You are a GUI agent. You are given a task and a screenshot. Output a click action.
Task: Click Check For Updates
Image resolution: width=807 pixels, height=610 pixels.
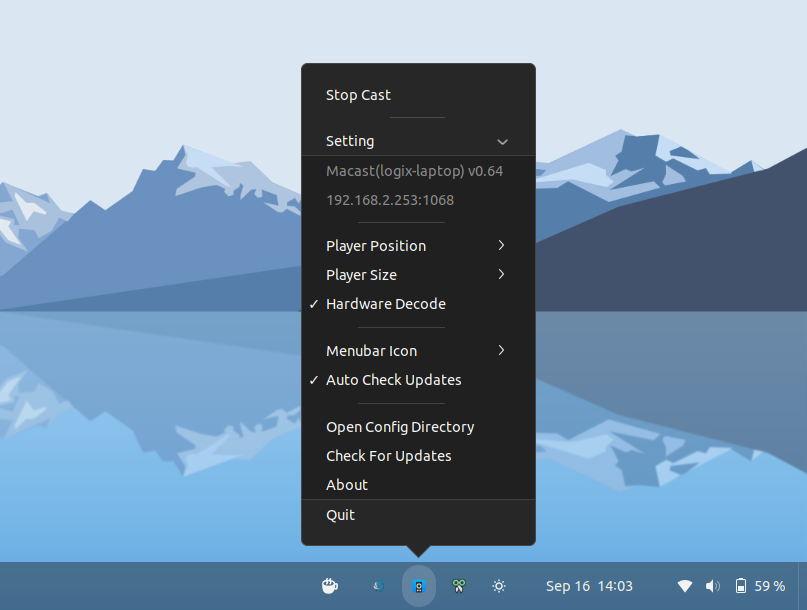click(x=389, y=455)
